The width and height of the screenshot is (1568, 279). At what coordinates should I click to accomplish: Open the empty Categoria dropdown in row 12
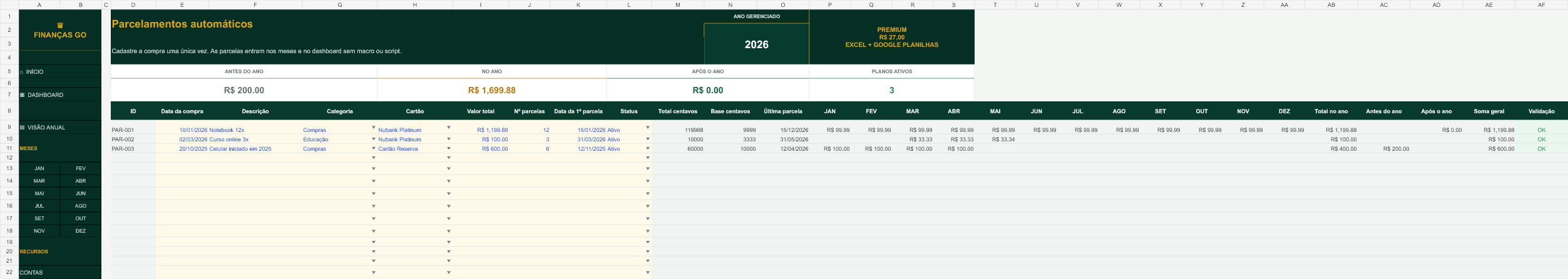374,158
